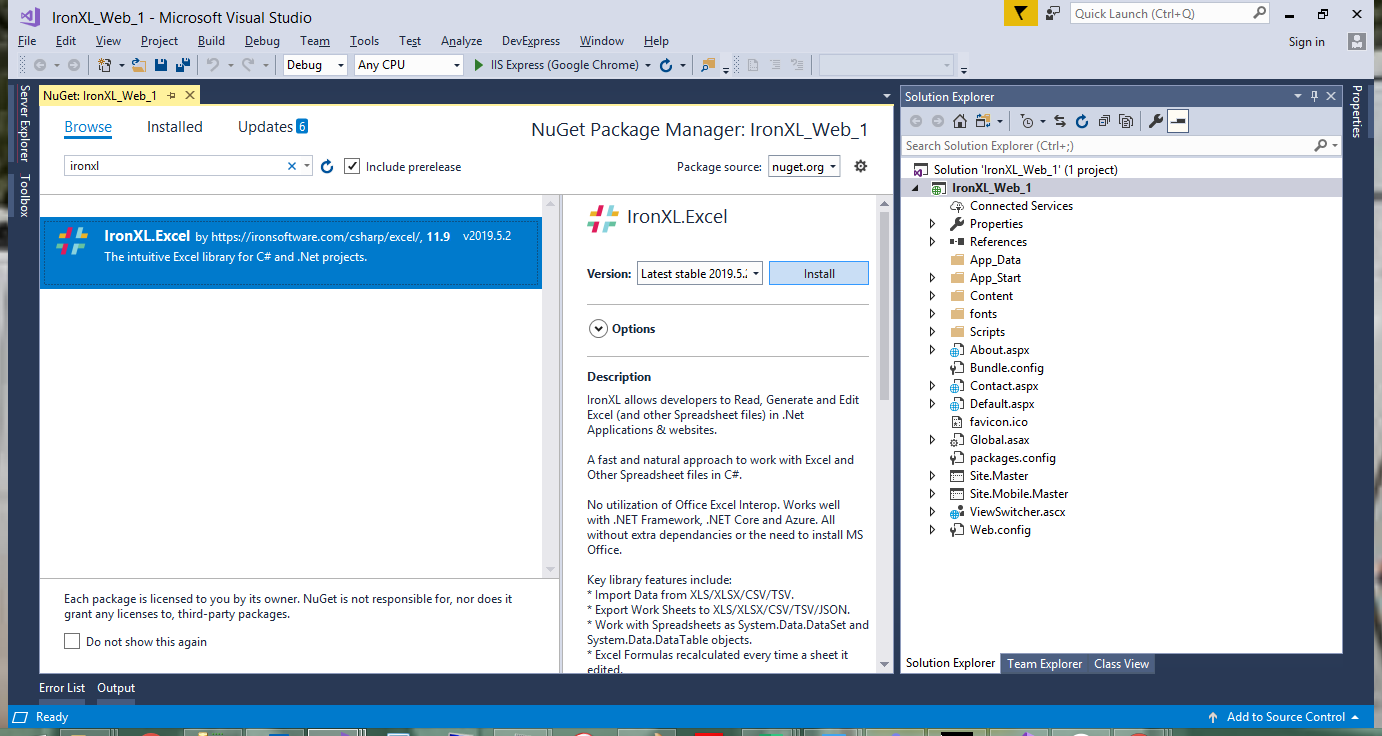The width and height of the screenshot is (1382, 736).
Task: Click the package description scrollbar
Action: [884, 306]
